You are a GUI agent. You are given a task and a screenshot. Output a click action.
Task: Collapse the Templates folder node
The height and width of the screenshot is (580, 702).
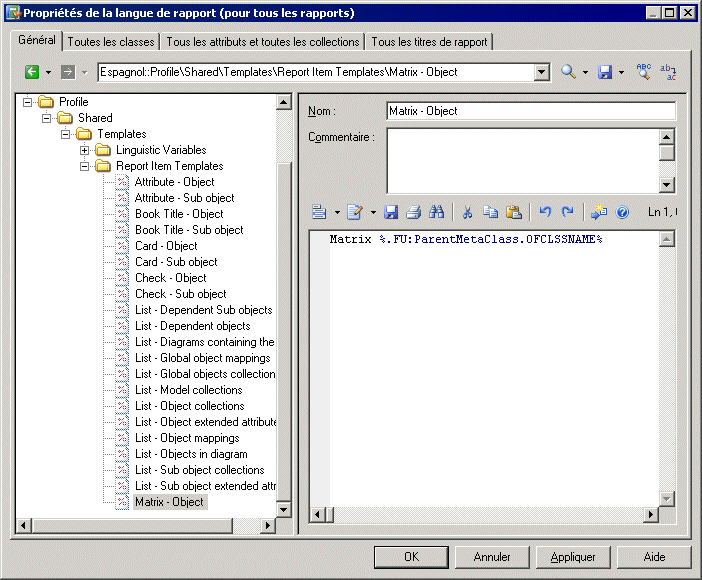pos(65,134)
